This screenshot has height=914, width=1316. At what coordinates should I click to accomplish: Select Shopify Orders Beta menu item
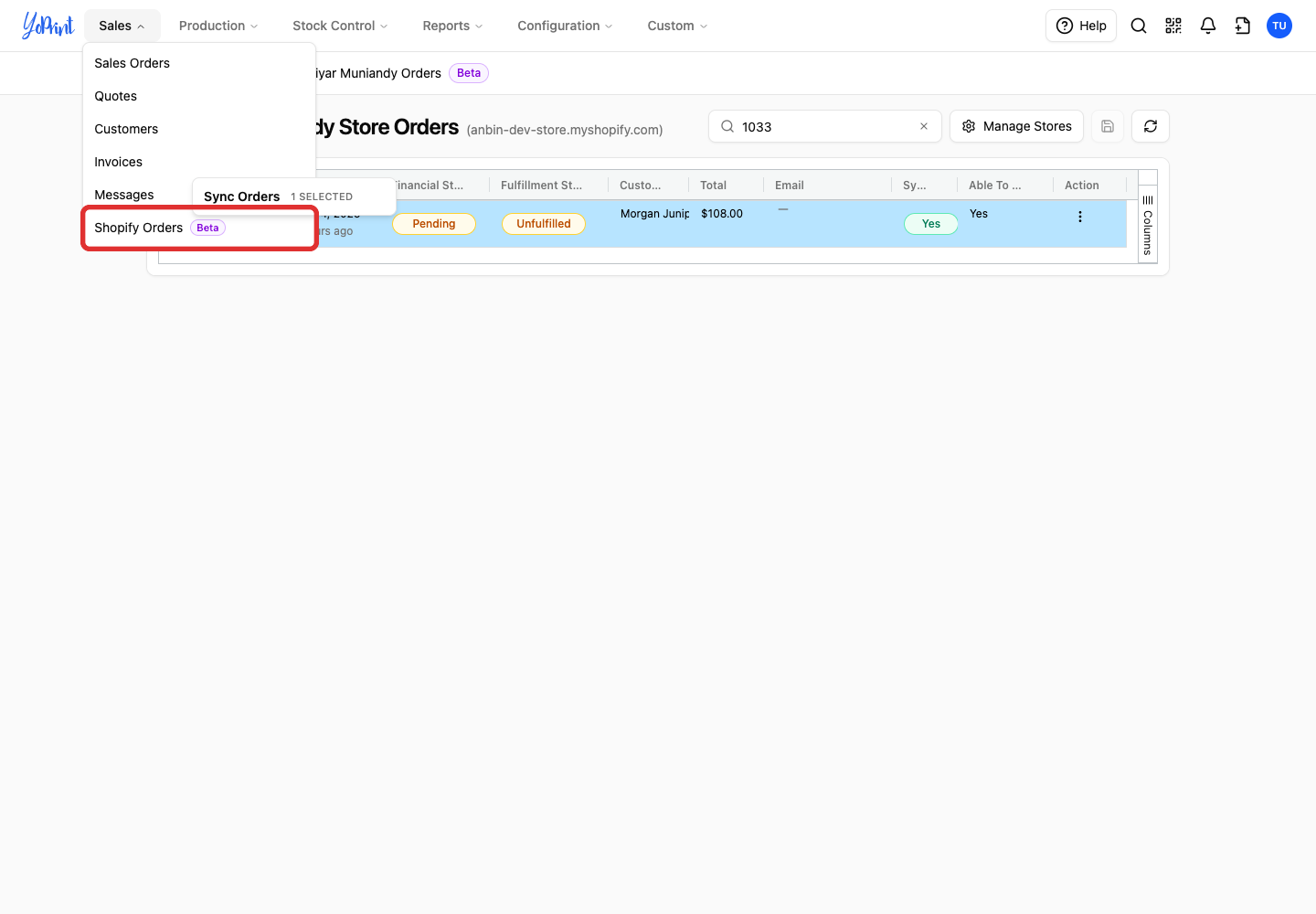[199, 228]
